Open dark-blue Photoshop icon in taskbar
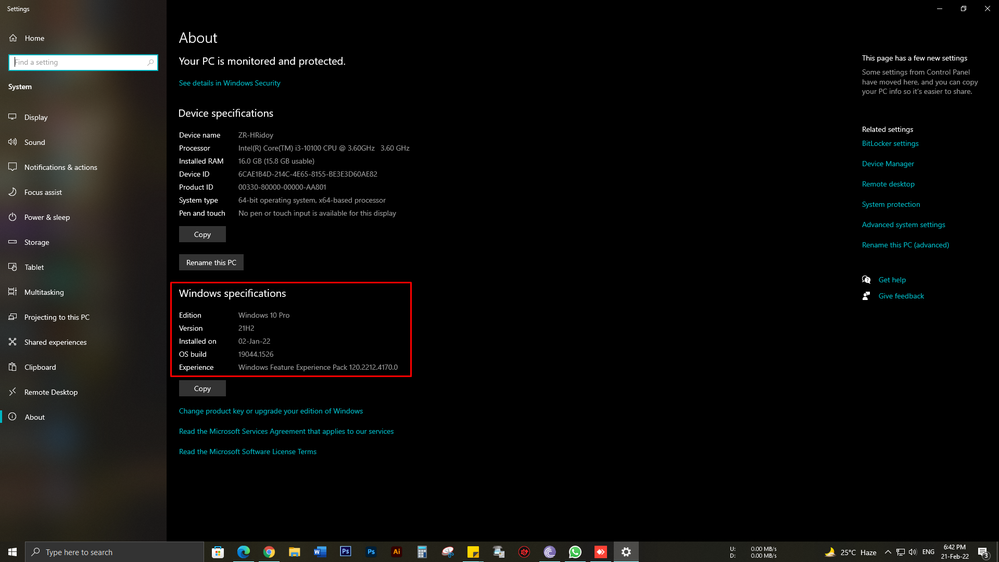Viewport: 999px width, 562px height. click(371, 552)
